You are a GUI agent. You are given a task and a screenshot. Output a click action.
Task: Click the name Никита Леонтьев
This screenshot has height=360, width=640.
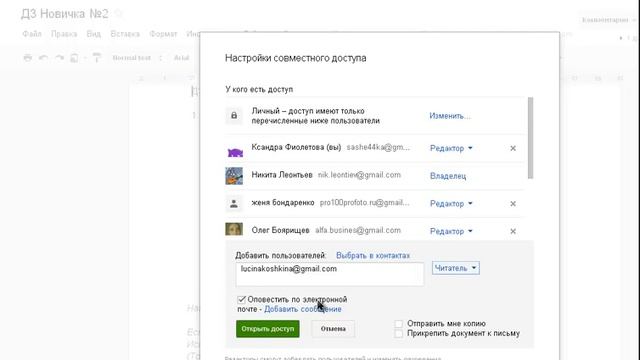(x=282, y=175)
